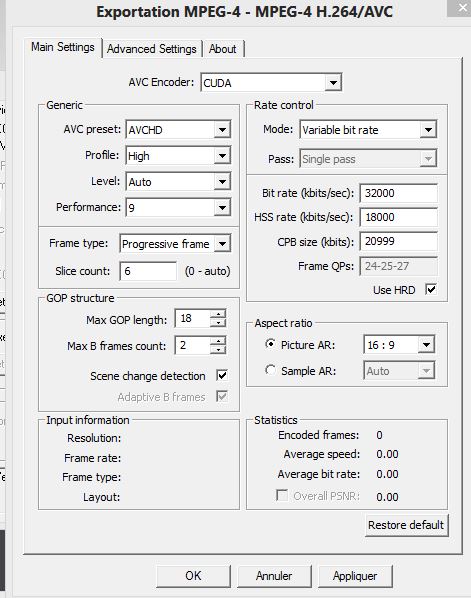
Task: Open the Rate control Mode dropdown
Action: click(x=368, y=130)
